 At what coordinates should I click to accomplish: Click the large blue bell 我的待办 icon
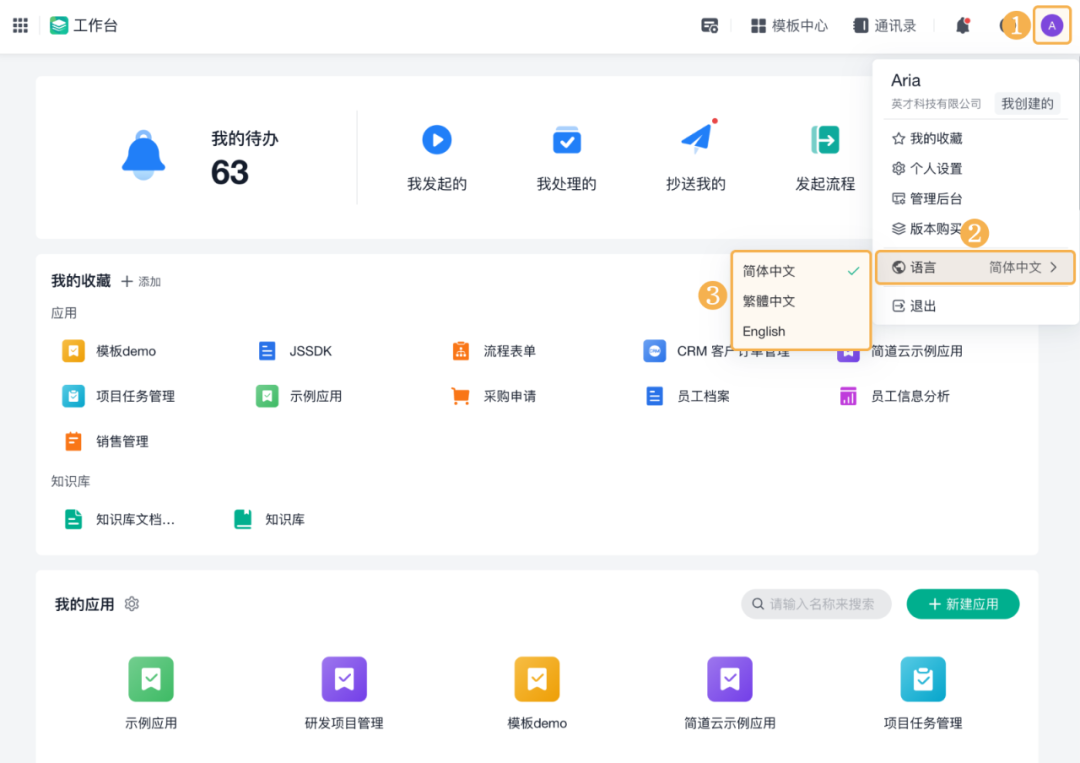(143, 155)
